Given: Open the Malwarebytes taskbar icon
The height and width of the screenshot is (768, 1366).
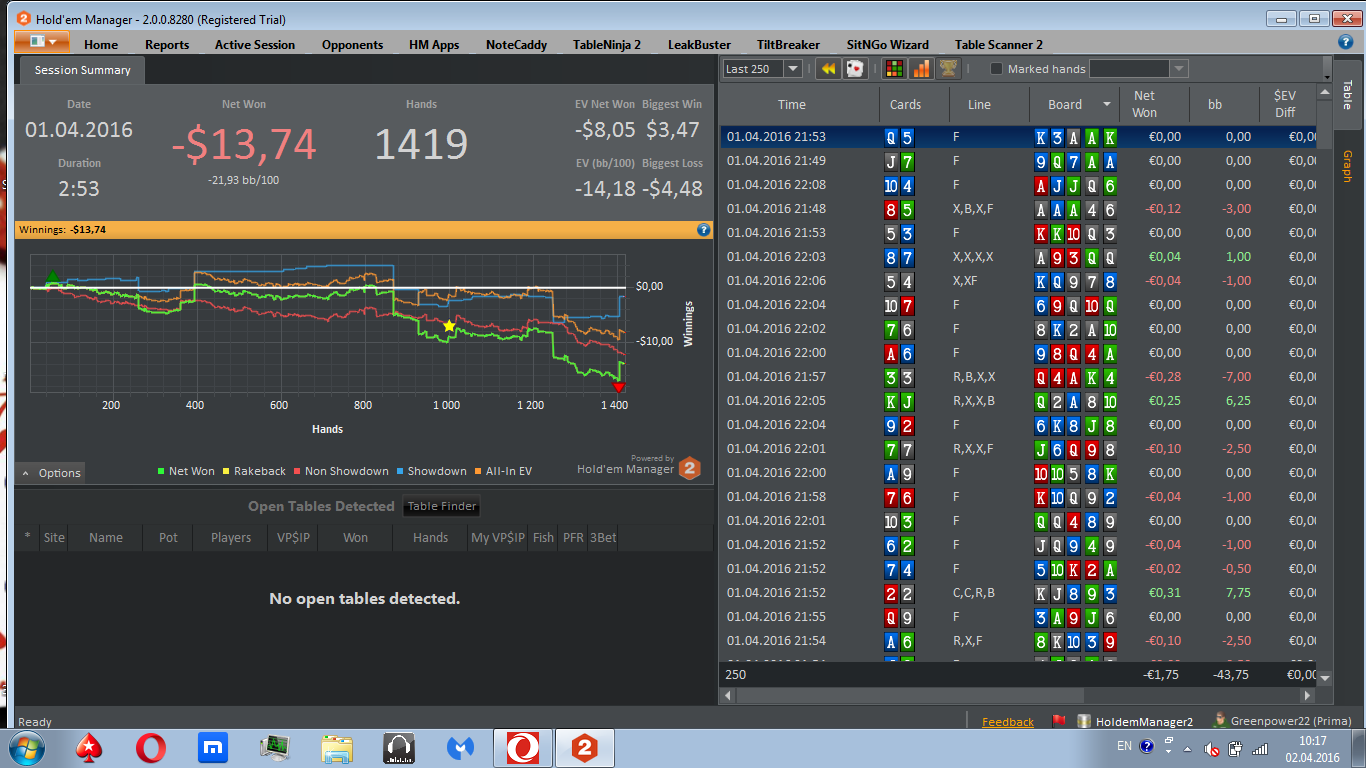Looking at the screenshot, I should pyautogui.click(x=460, y=748).
